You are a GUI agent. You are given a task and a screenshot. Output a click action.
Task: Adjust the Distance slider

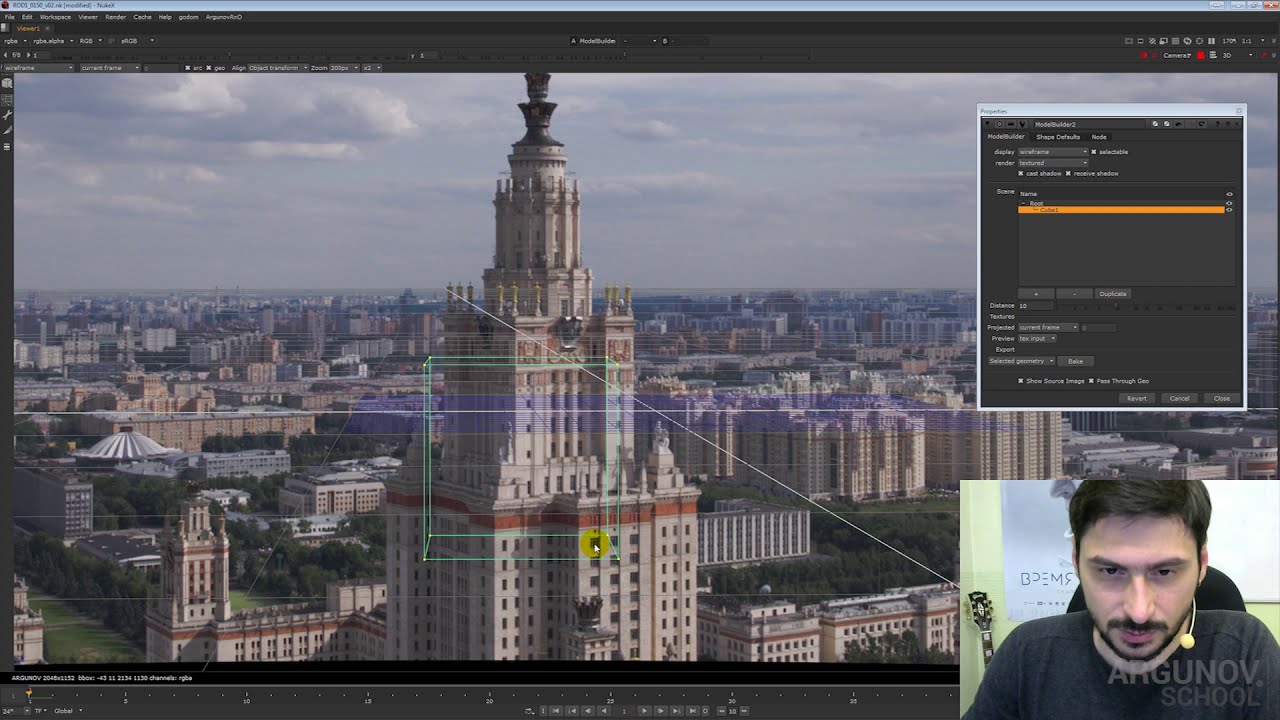point(1145,306)
